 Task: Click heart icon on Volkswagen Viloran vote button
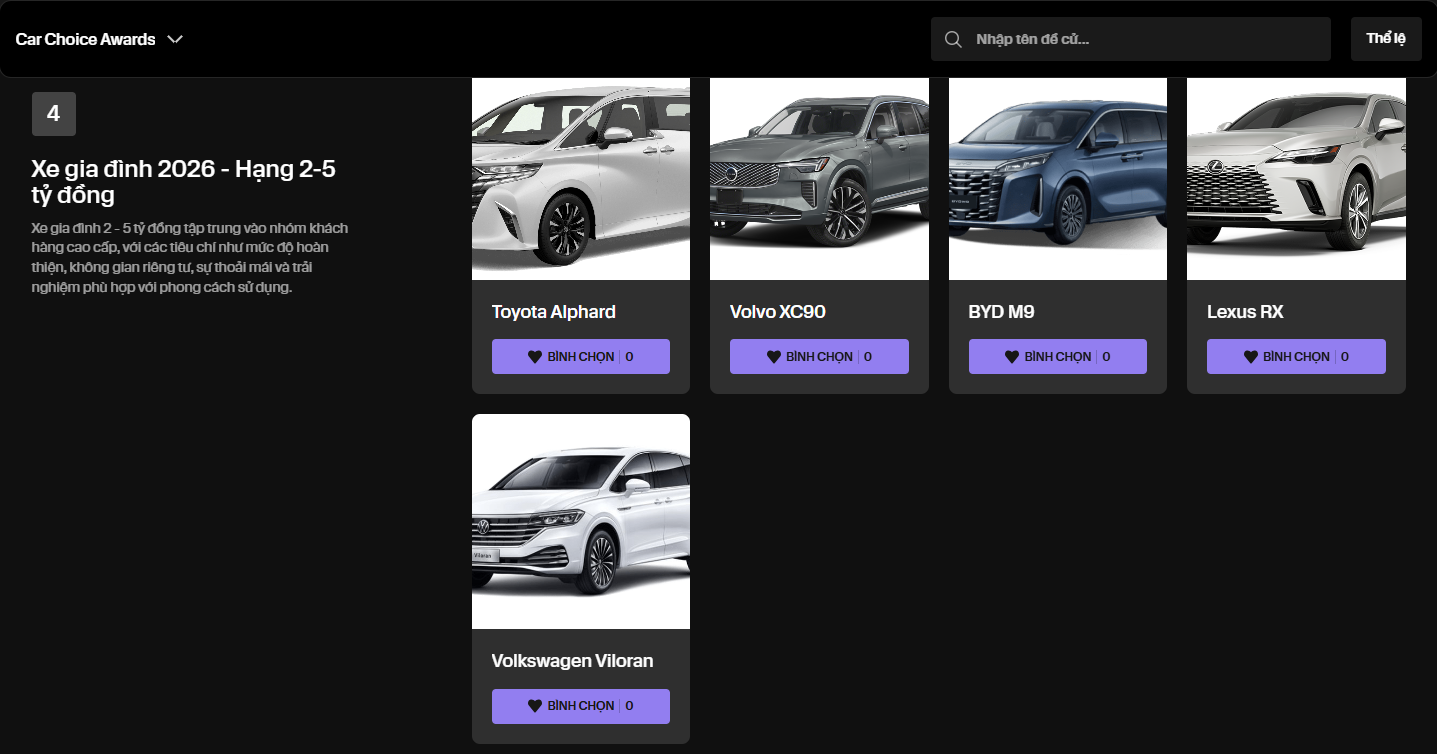tap(535, 706)
